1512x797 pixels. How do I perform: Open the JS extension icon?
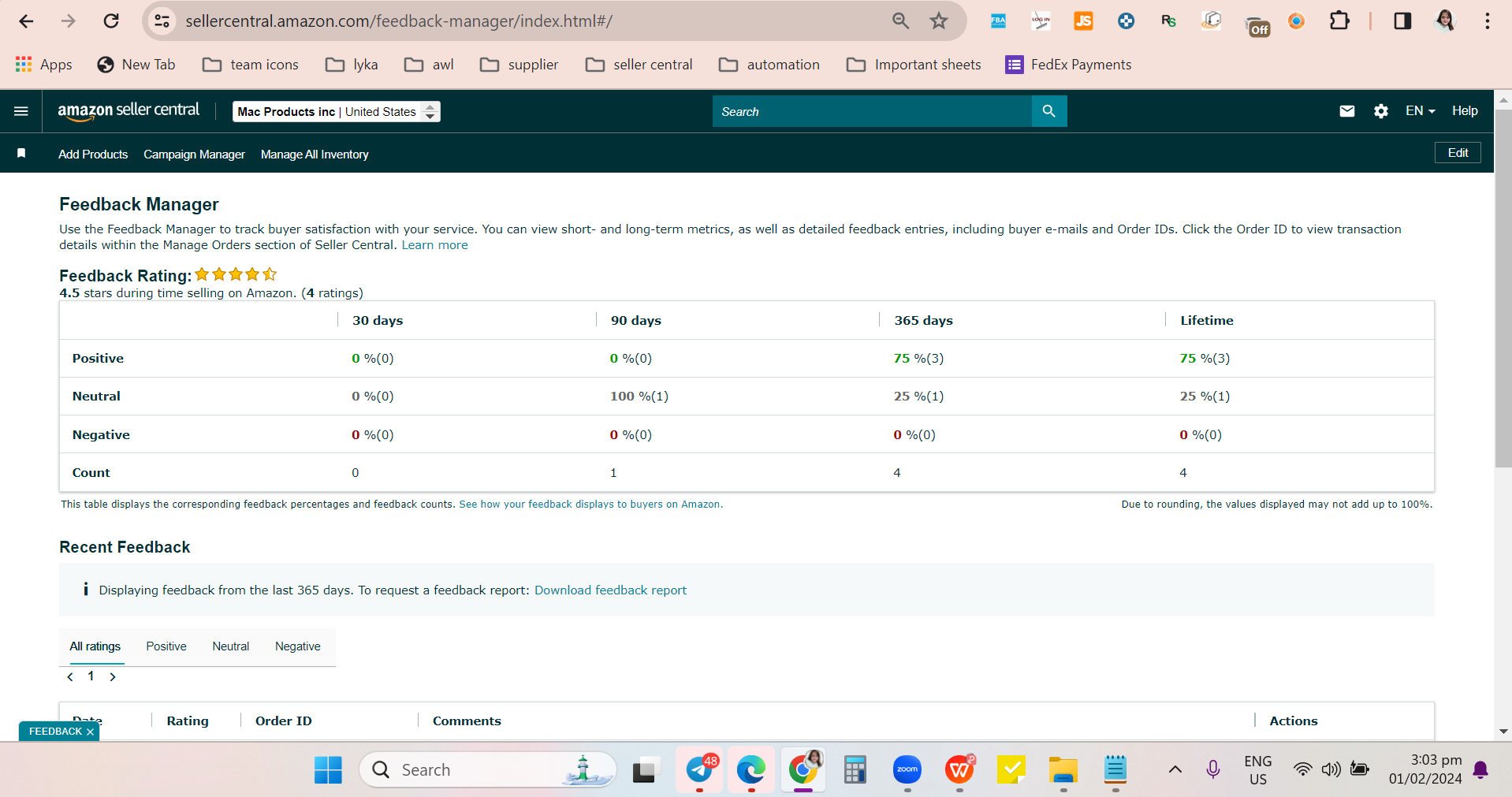[x=1083, y=21]
